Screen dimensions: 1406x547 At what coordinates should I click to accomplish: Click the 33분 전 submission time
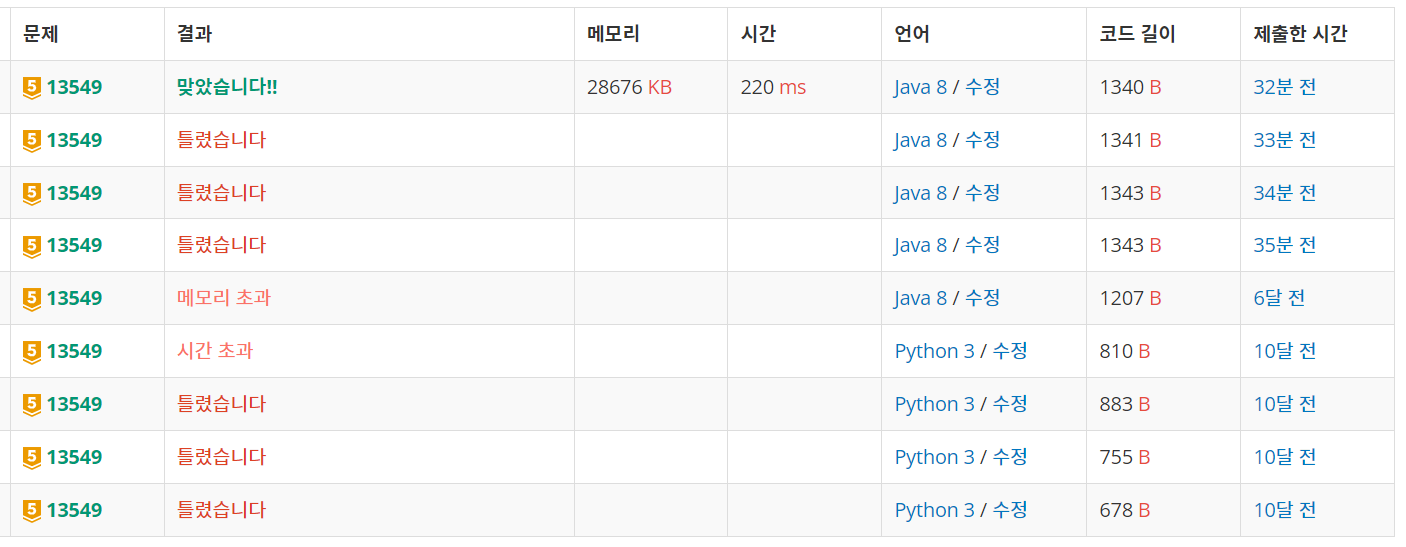[x=1285, y=140]
